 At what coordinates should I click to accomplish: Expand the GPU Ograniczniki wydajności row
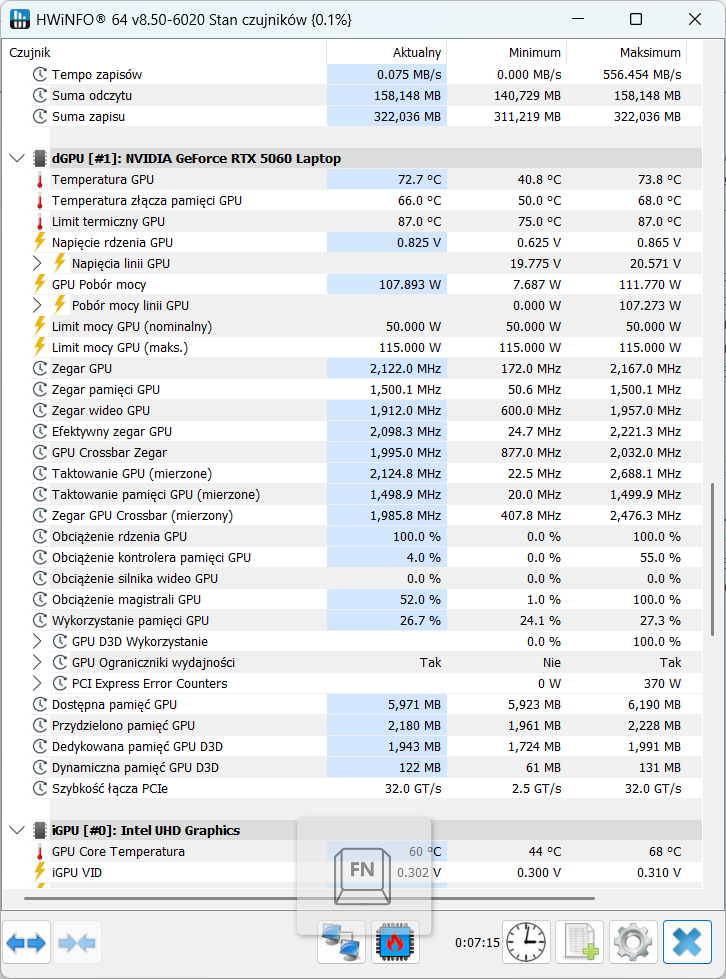pos(37,662)
